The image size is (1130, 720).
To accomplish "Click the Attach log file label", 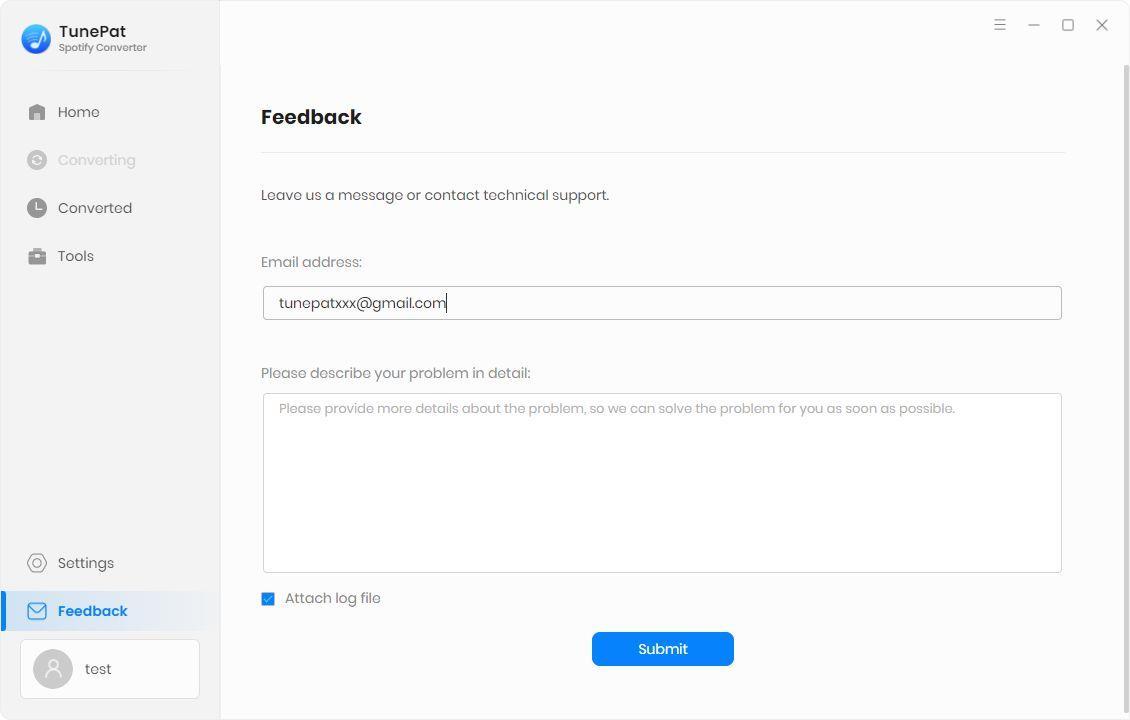I will 332,598.
